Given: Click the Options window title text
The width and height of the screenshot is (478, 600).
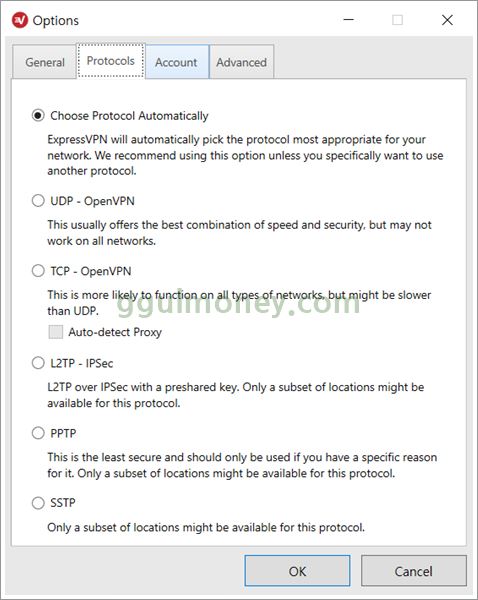Looking at the screenshot, I should [56, 20].
